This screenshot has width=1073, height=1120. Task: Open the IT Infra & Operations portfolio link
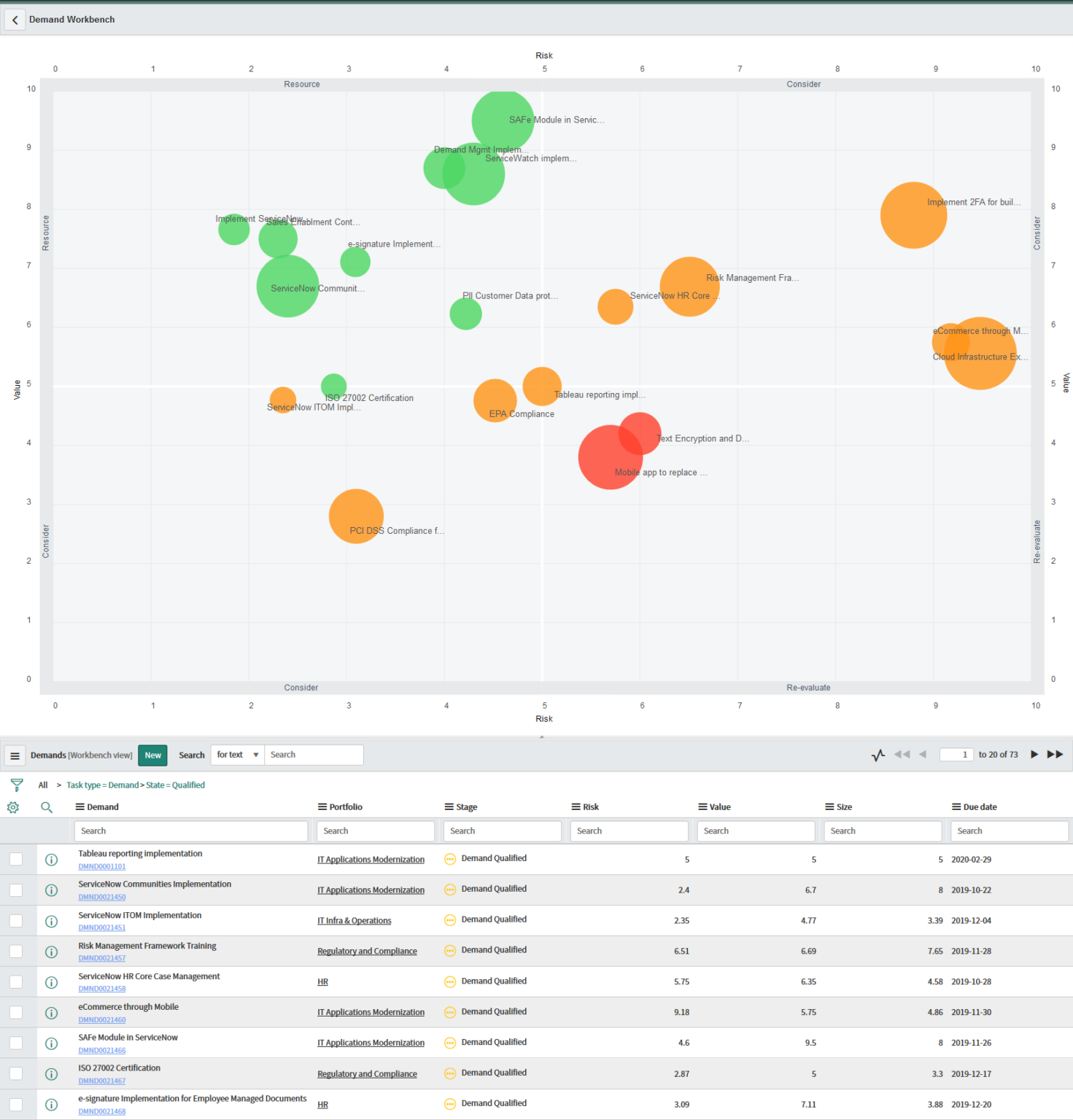pyautogui.click(x=354, y=920)
